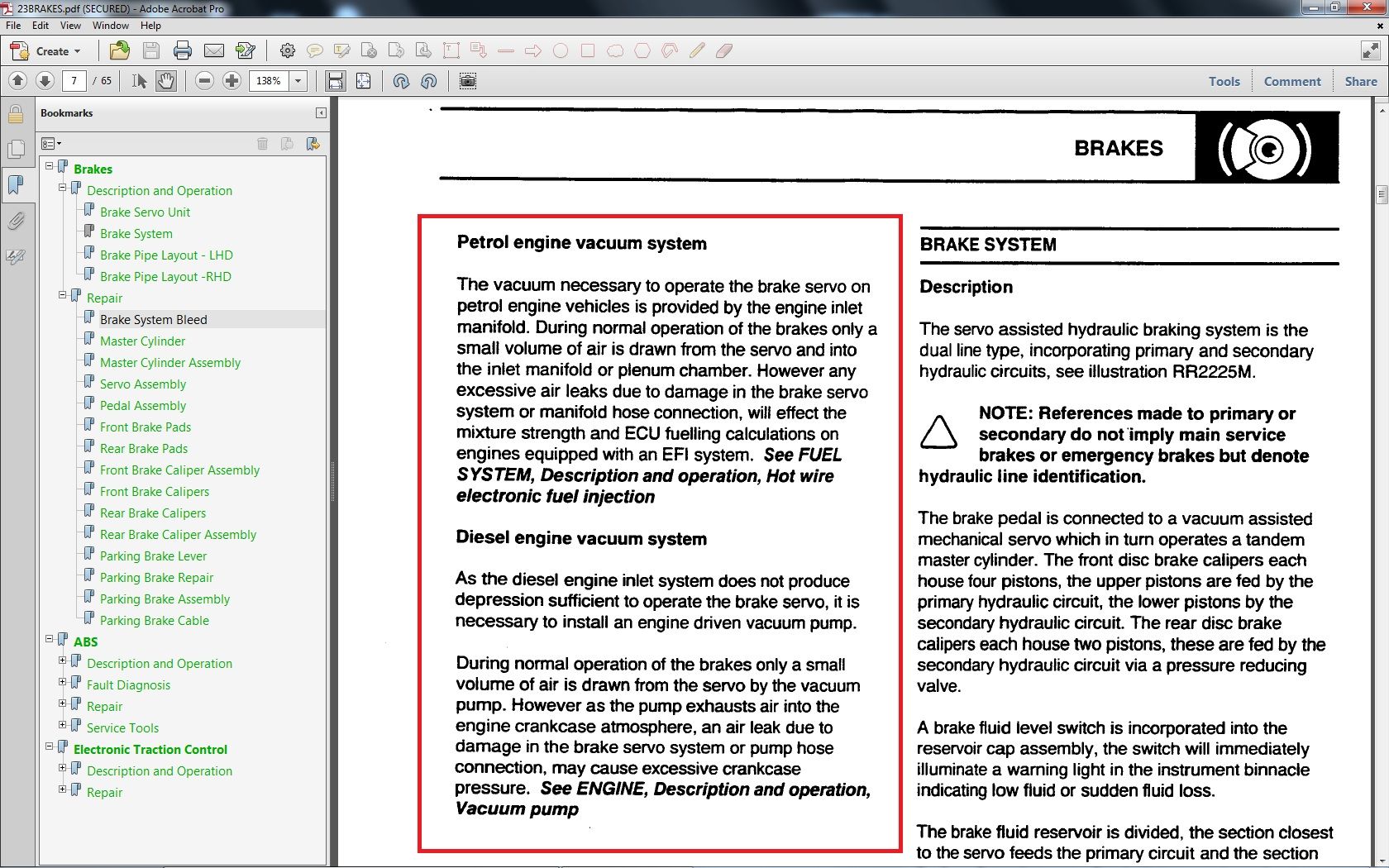Screen dimensions: 1389x868
Task: Collapse the Brakes bookmark tree
Action: pyautogui.click(x=50, y=166)
